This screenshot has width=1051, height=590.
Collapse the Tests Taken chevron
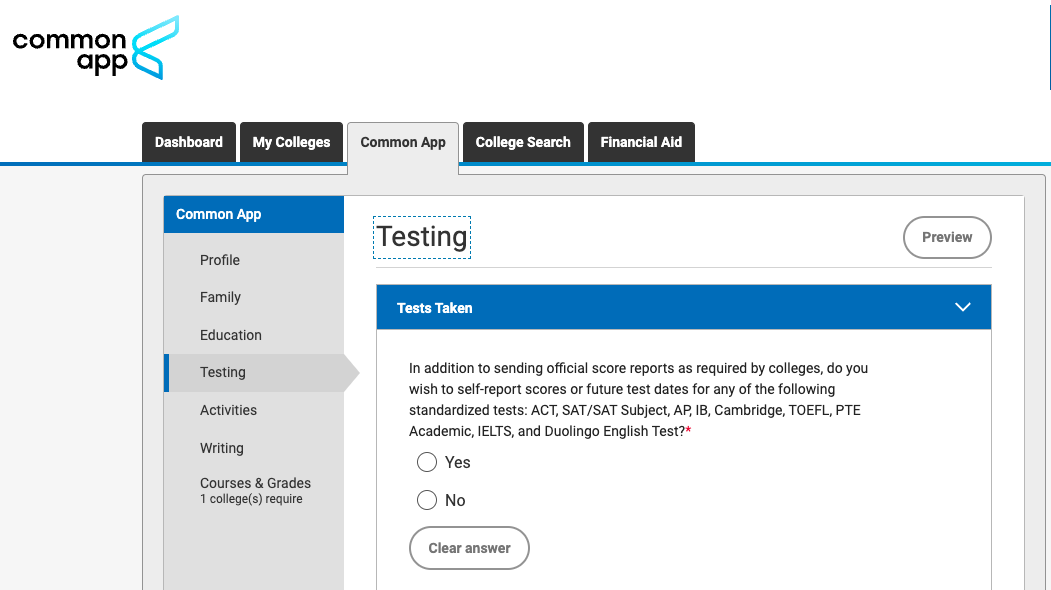[x=963, y=307]
